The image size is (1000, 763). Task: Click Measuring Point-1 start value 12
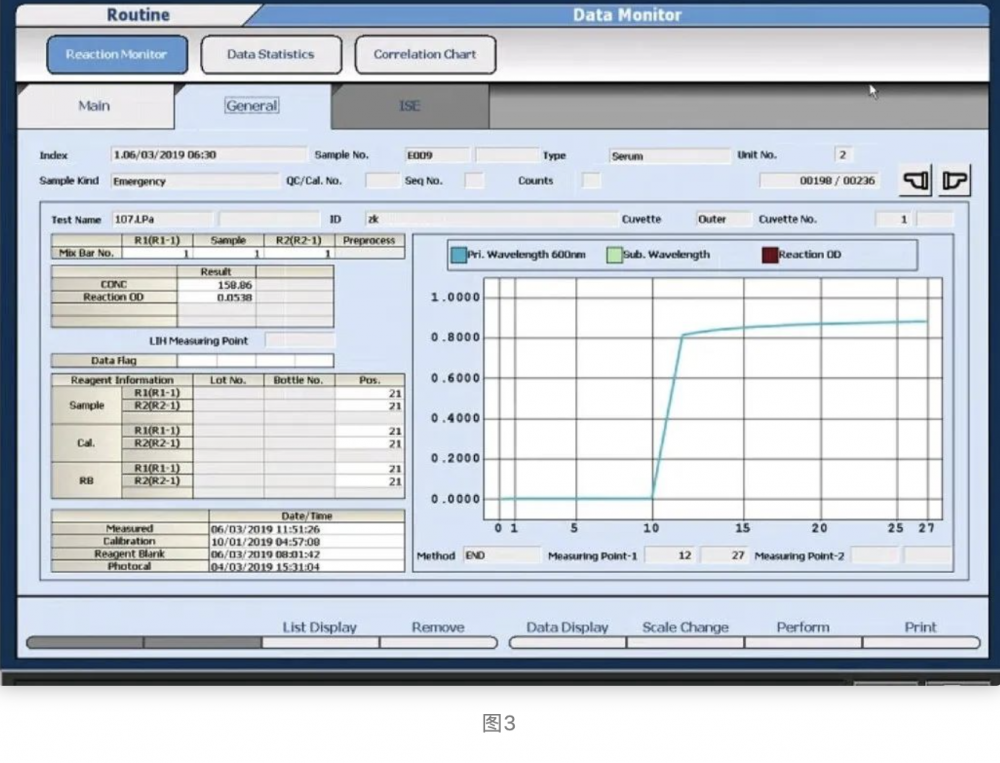[x=669, y=556]
